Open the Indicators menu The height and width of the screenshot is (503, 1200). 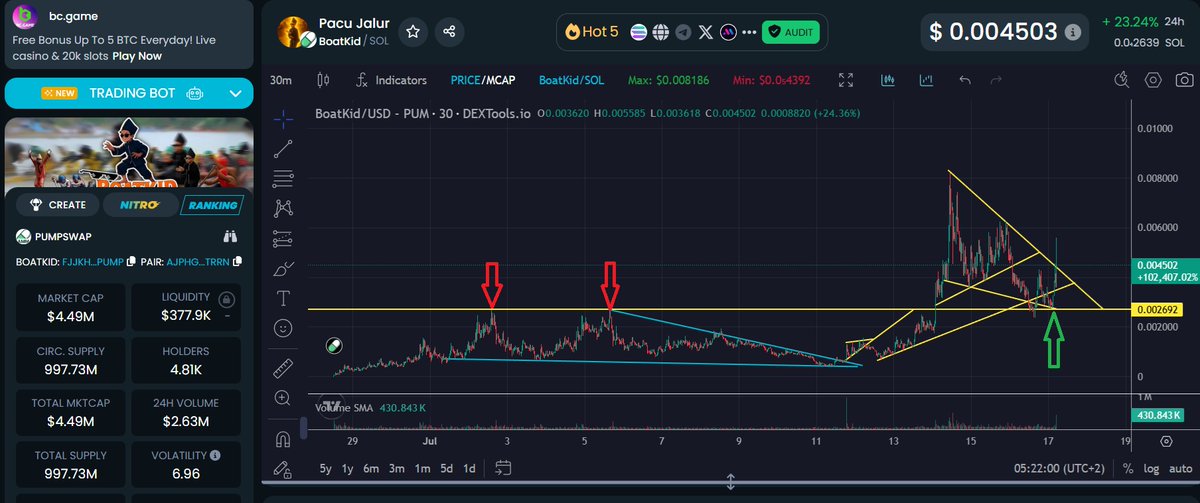pos(391,80)
